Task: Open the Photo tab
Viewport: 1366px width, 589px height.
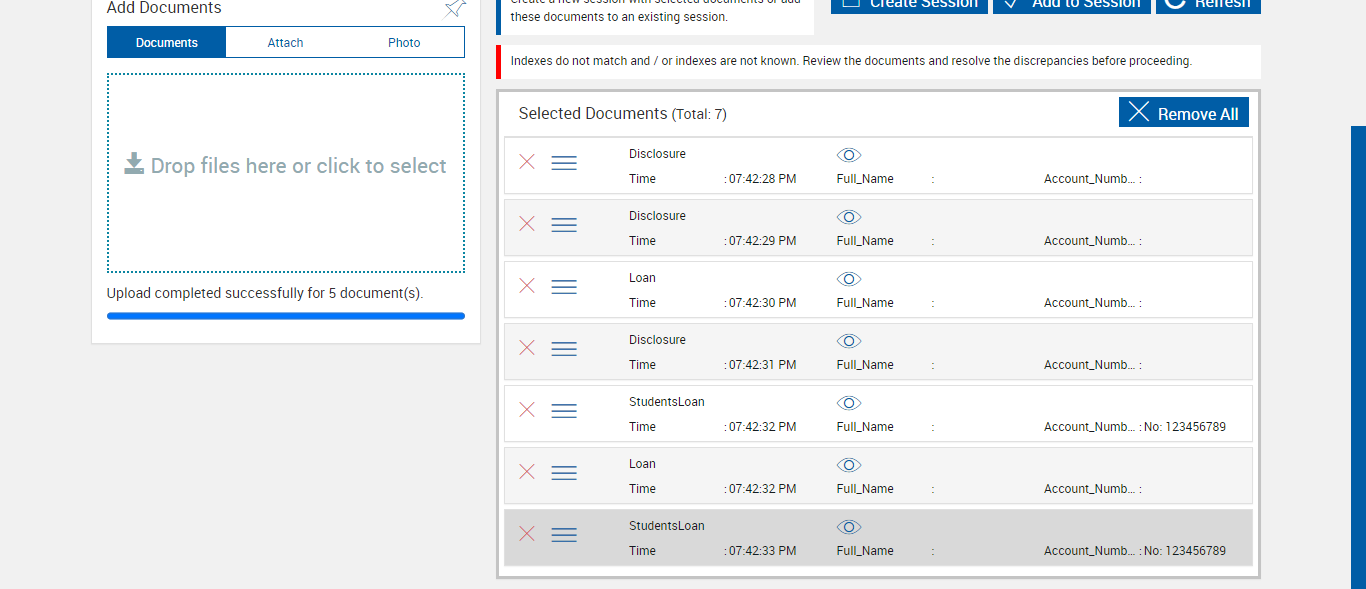Action: coord(404,43)
